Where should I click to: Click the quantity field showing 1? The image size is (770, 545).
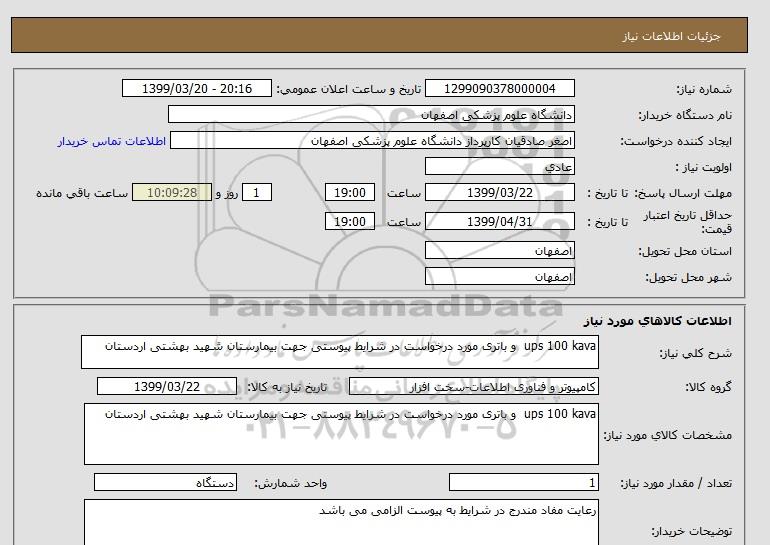(523, 482)
